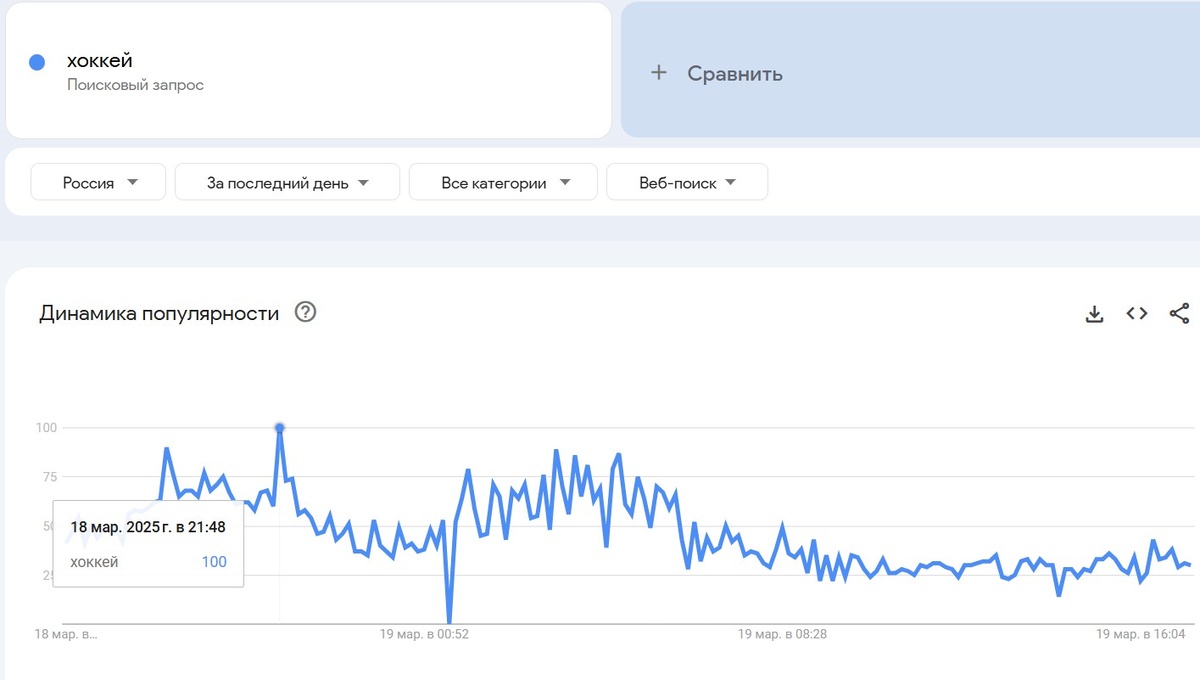Click the blue dot beside хоккей

pyautogui.click(x=37, y=62)
